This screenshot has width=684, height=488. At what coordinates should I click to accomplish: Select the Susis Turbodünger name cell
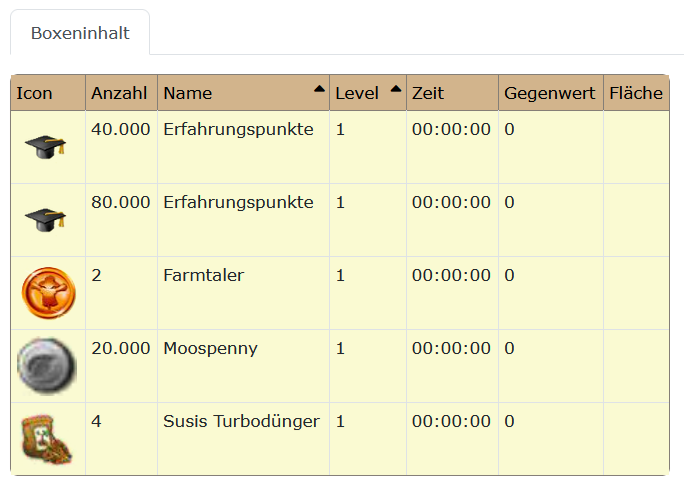[241, 421]
